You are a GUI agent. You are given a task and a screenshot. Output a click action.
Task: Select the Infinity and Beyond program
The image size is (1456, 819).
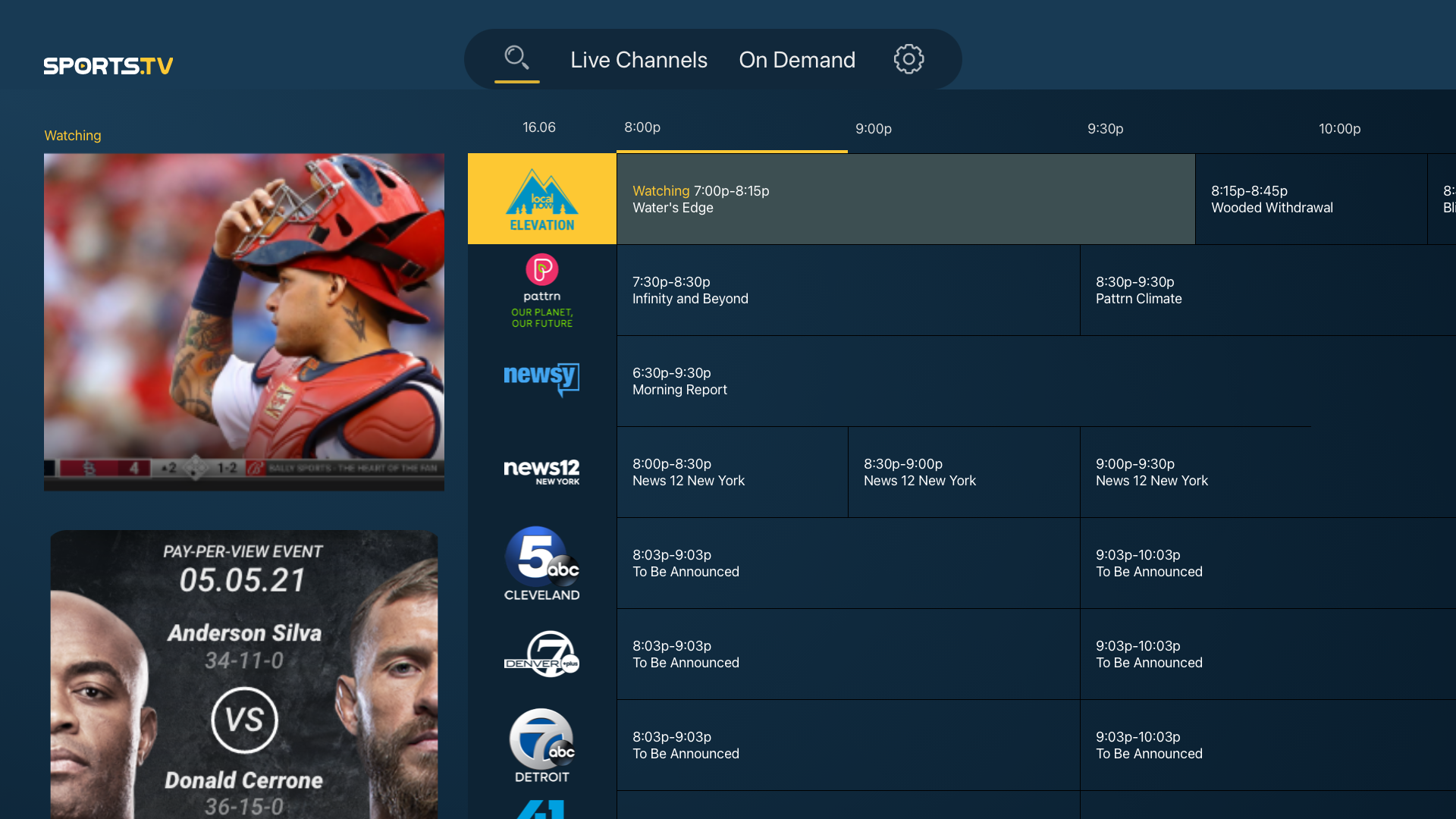[848, 290]
